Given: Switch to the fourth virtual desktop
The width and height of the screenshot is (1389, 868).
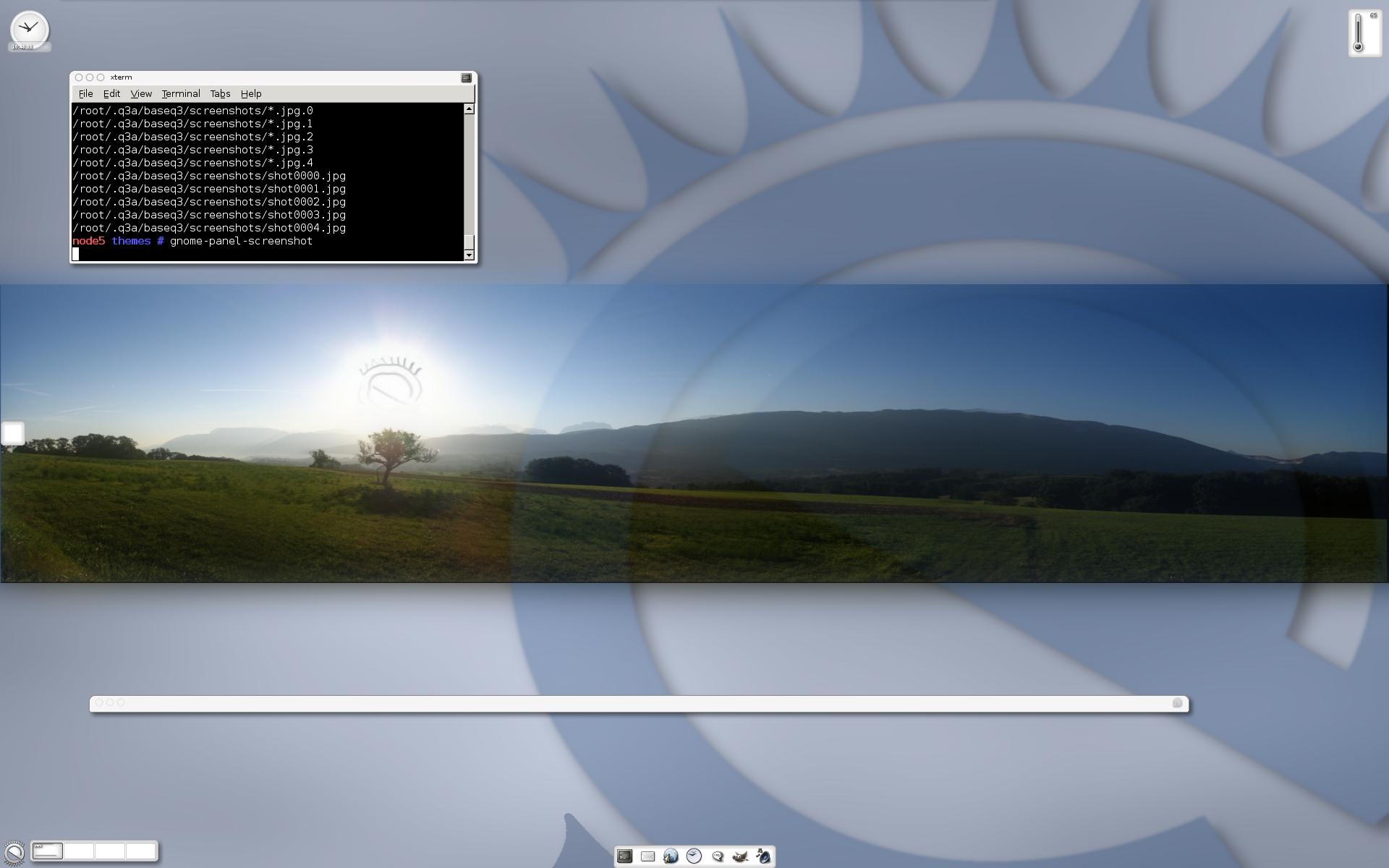Looking at the screenshot, I should point(141,851).
